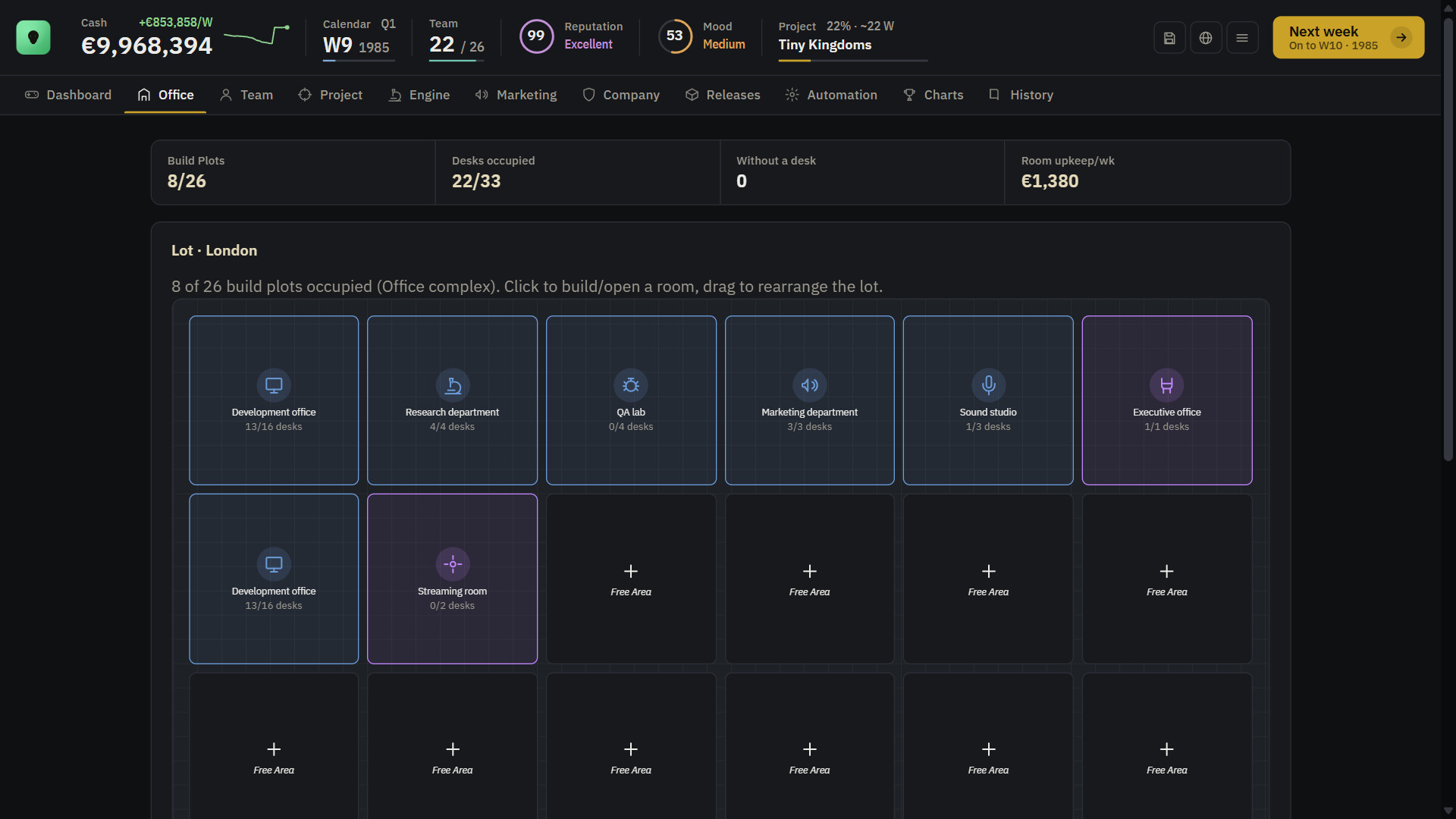The image size is (1456, 819).
Task: Click the Room upkeep €1,380 value
Action: click(x=1050, y=181)
